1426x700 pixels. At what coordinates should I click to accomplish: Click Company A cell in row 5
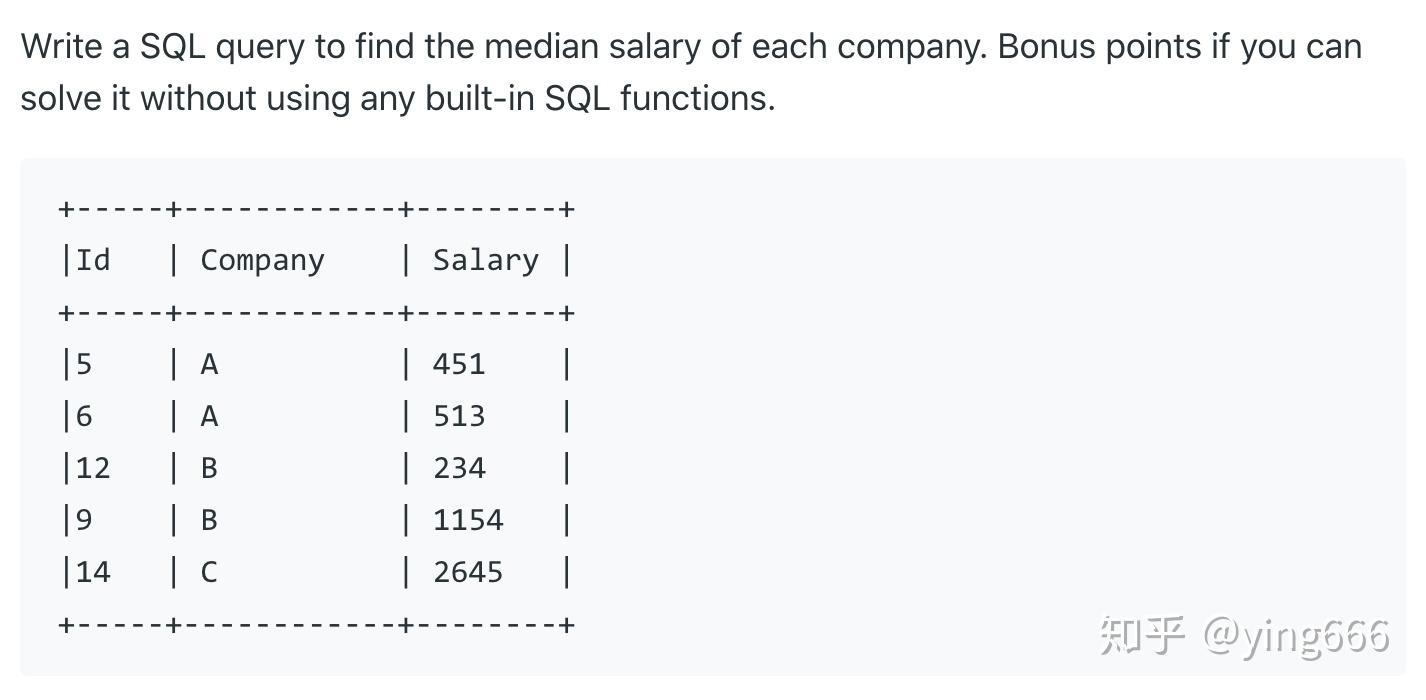[209, 364]
